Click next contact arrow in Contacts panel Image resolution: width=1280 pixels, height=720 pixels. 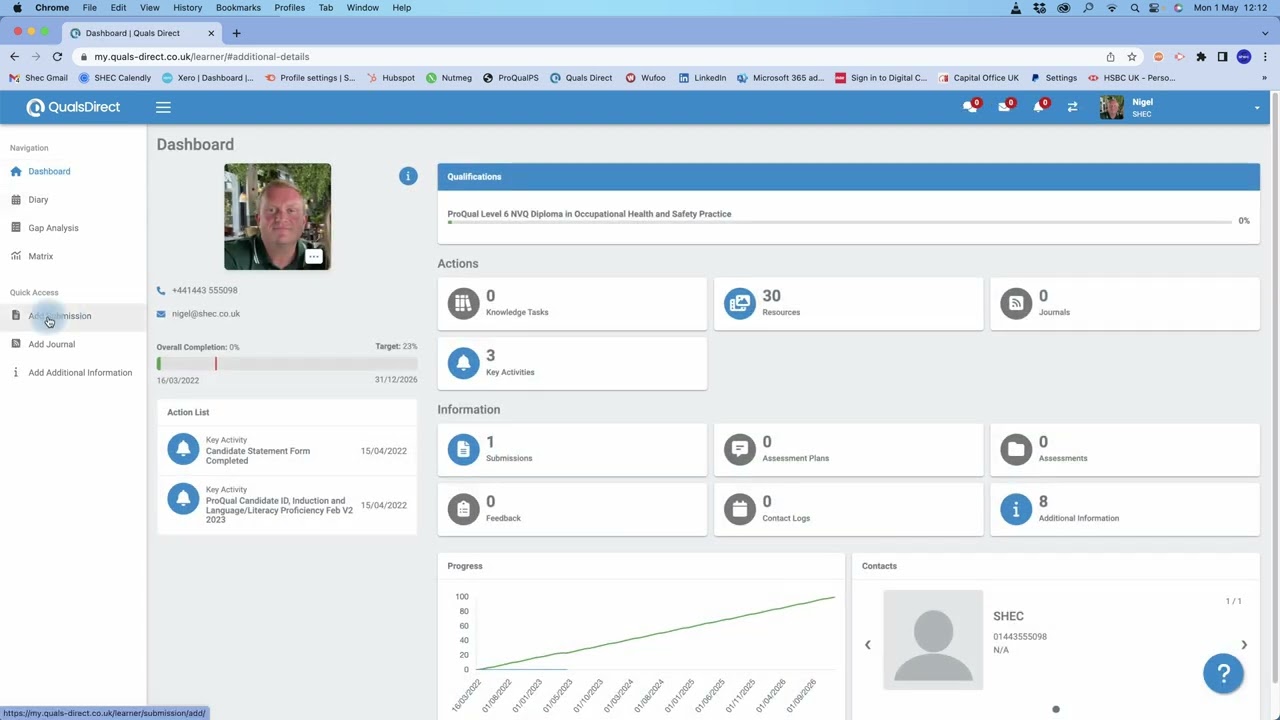(1244, 645)
